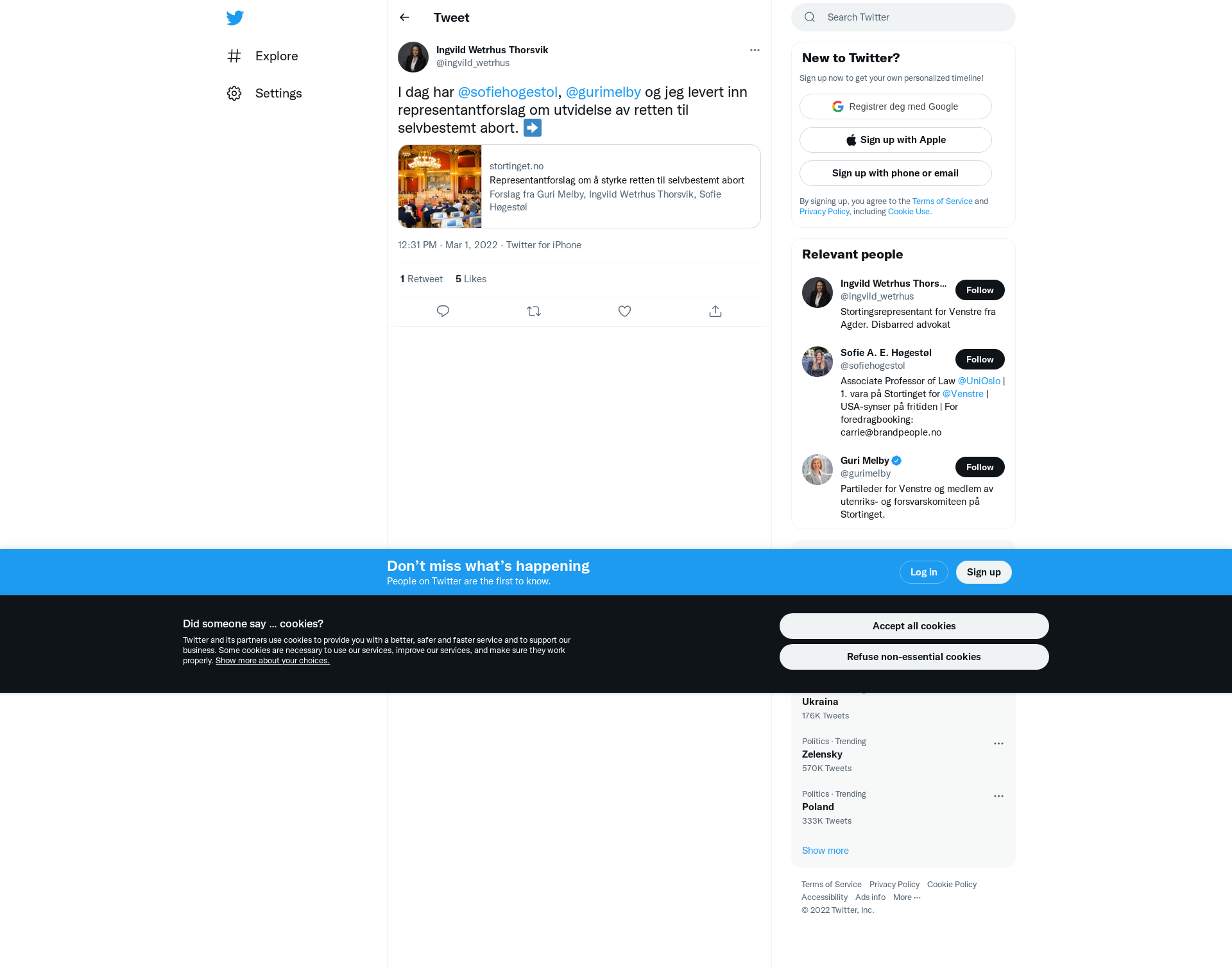Like the tweet with the heart icon
The height and width of the screenshot is (968, 1232).
point(624,311)
